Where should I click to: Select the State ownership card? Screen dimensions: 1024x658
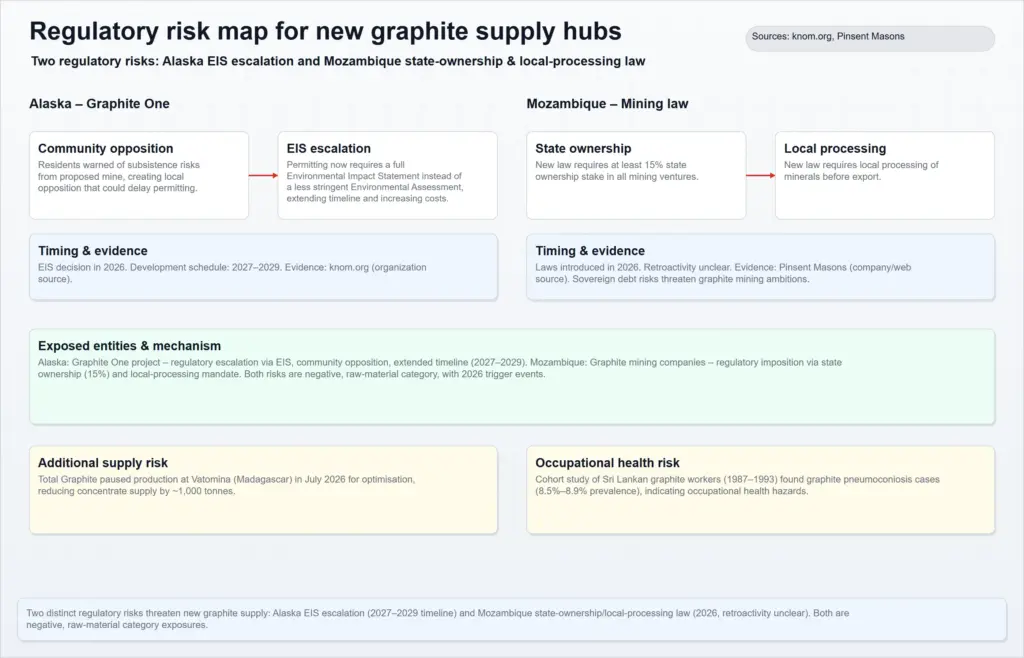point(636,176)
